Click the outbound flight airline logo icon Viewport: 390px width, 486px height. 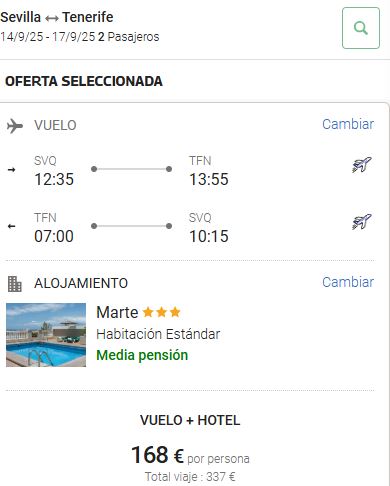(x=362, y=165)
